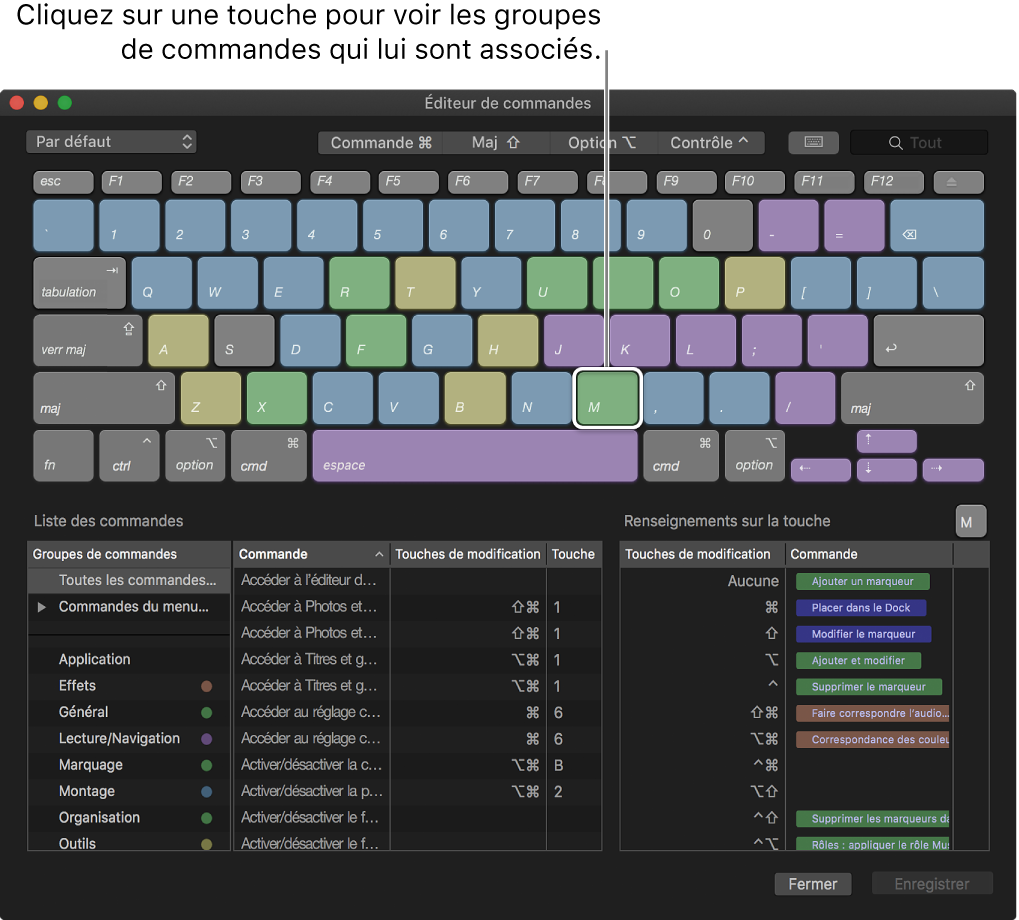Select the Lecture/Navigation command group
Viewport: 1019px width, 920px height.
[129, 739]
